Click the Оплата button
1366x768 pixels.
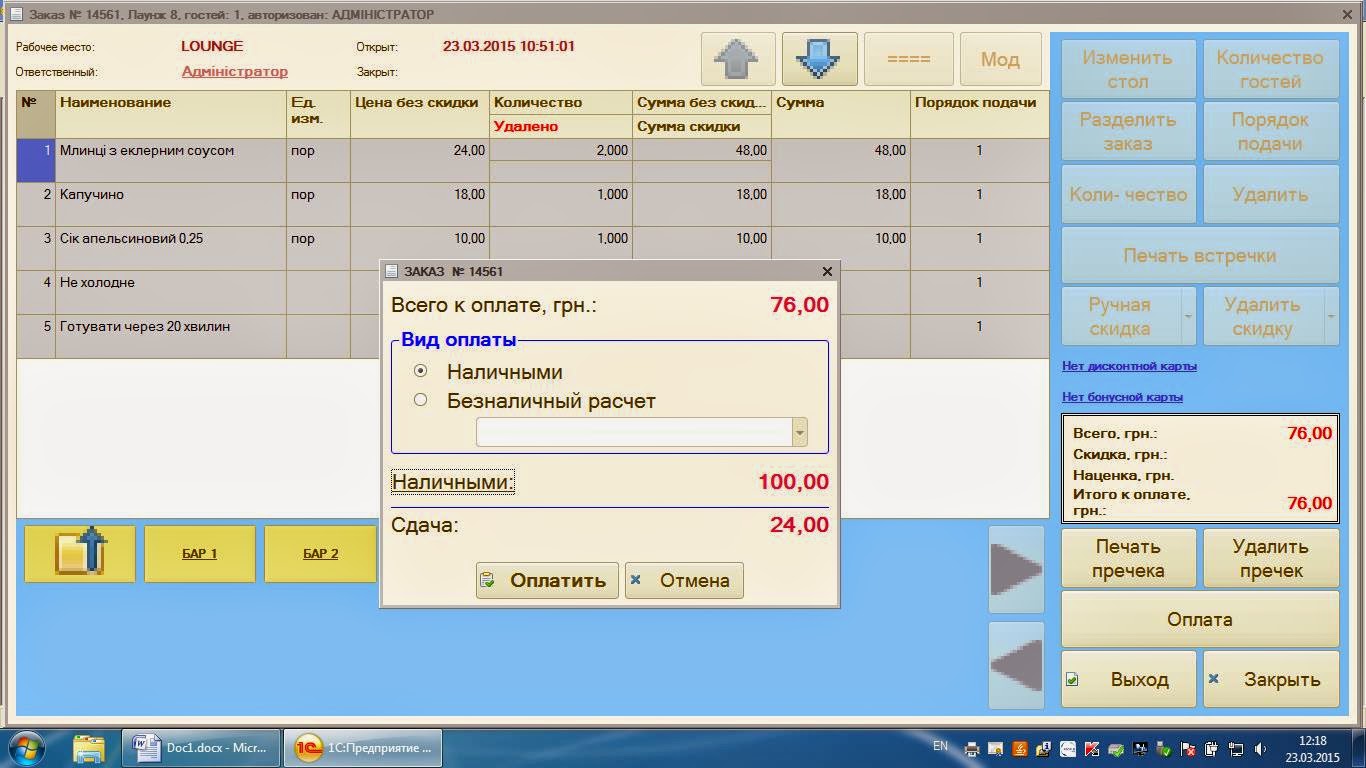[x=1199, y=619]
